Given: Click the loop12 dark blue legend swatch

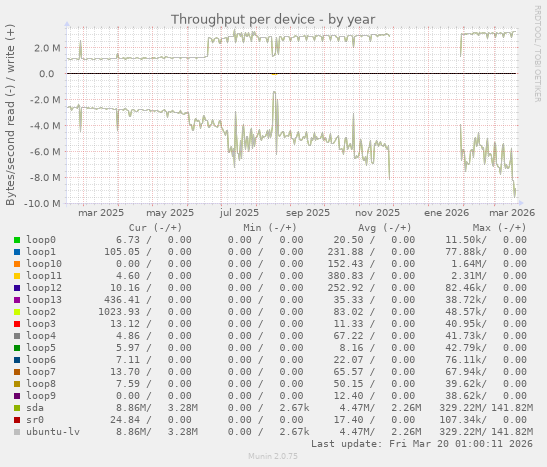Looking at the screenshot, I should [x=17, y=288].
